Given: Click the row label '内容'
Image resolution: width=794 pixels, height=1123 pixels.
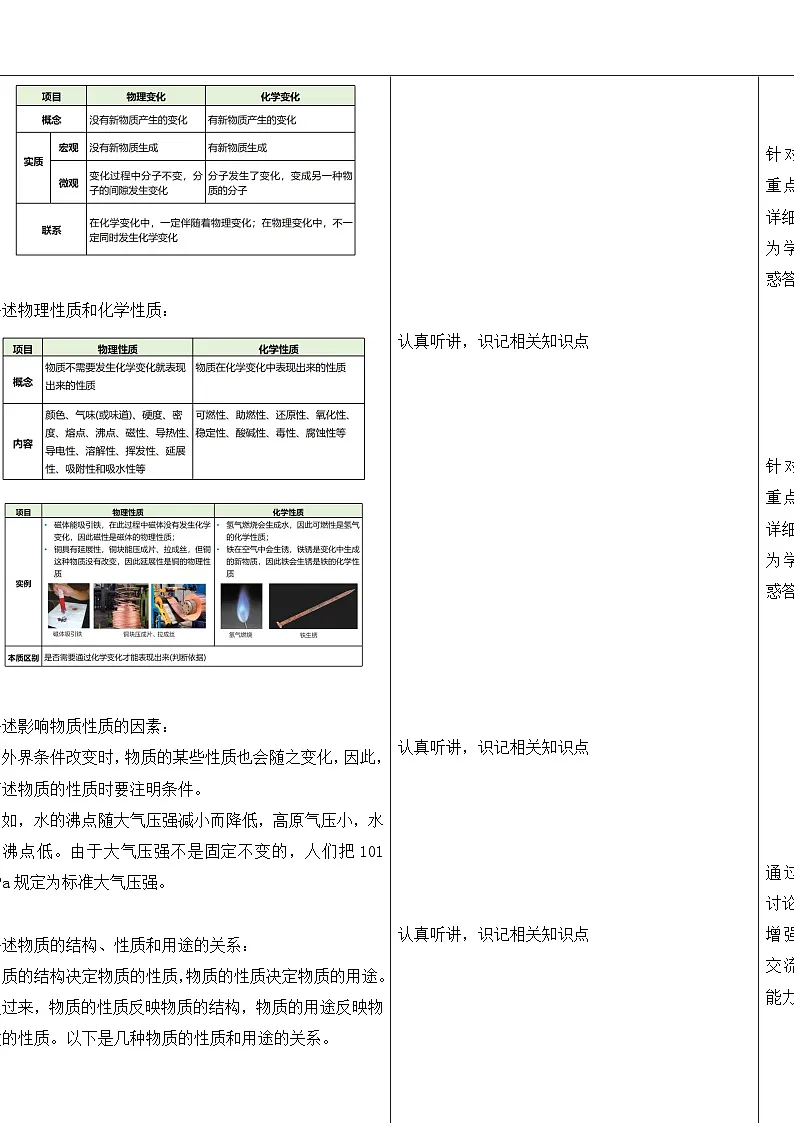Looking at the screenshot, I should click(23, 444).
